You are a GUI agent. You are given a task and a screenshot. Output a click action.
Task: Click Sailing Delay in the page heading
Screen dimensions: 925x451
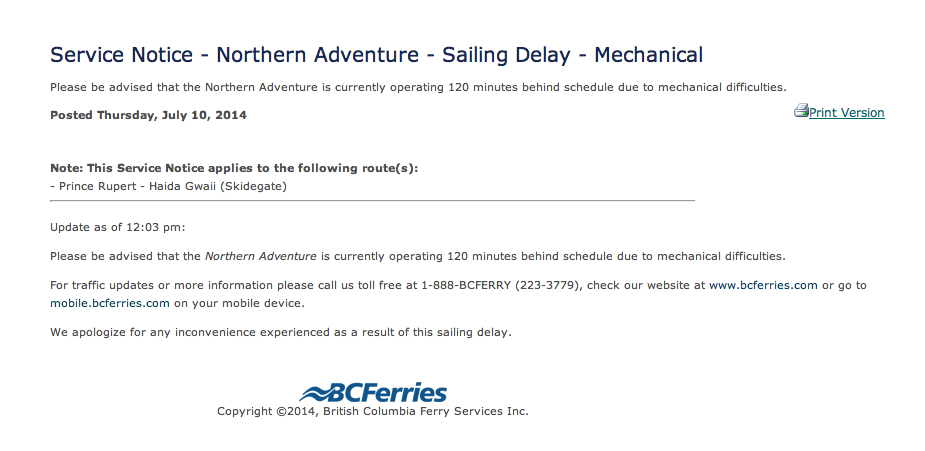506,55
